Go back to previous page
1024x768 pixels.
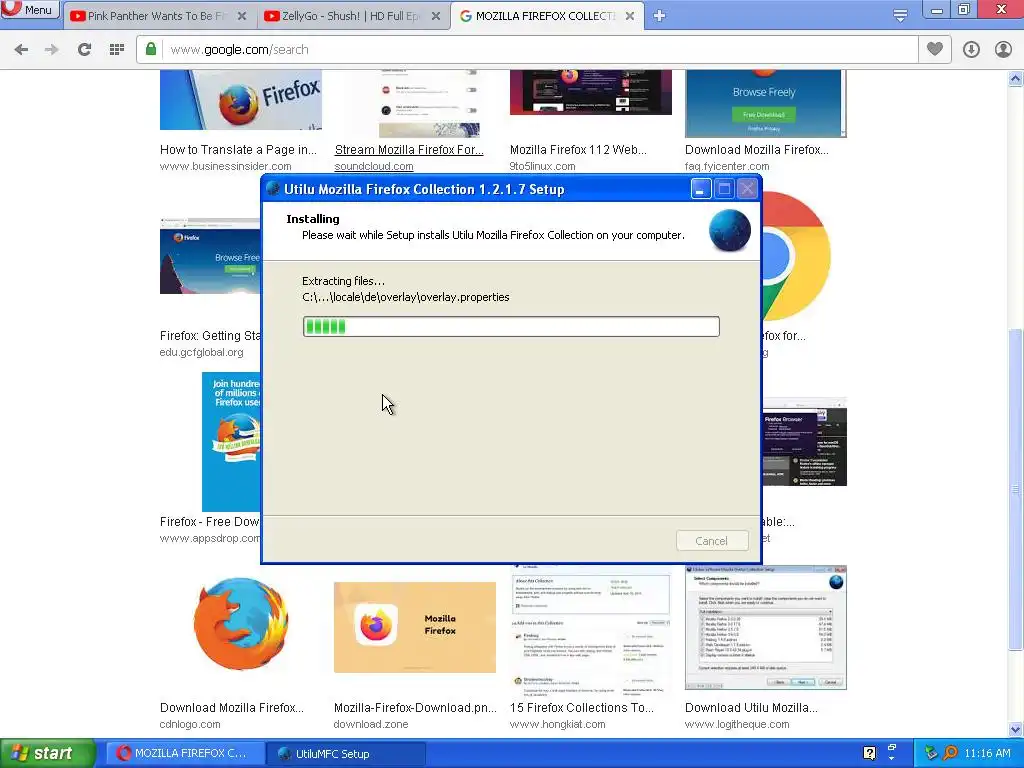(21, 50)
